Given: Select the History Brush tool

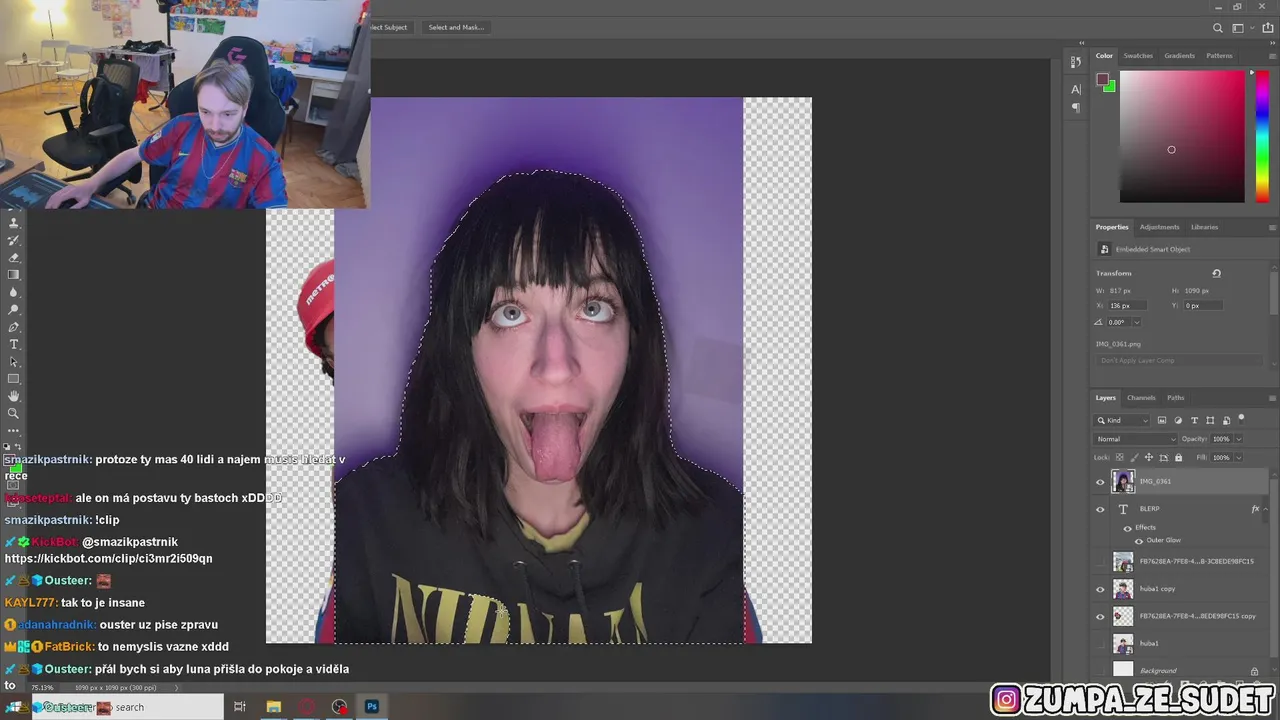Looking at the screenshot, I should pyautogui.click(x=14, y=240).
